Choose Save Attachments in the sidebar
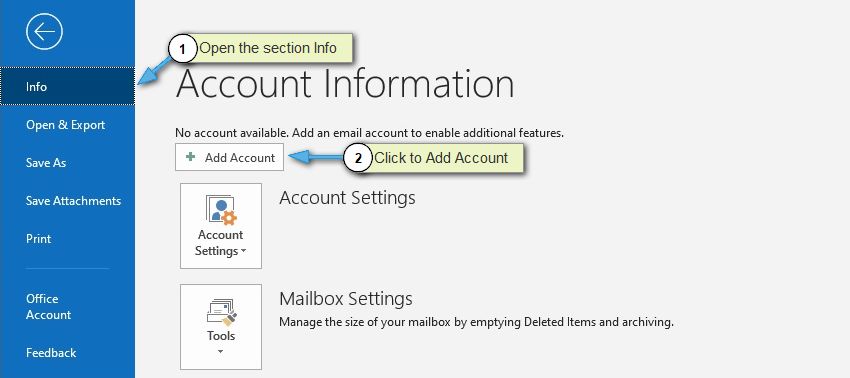Image resolution: width=850 pixels, height=378 pixels. (67, 201)
